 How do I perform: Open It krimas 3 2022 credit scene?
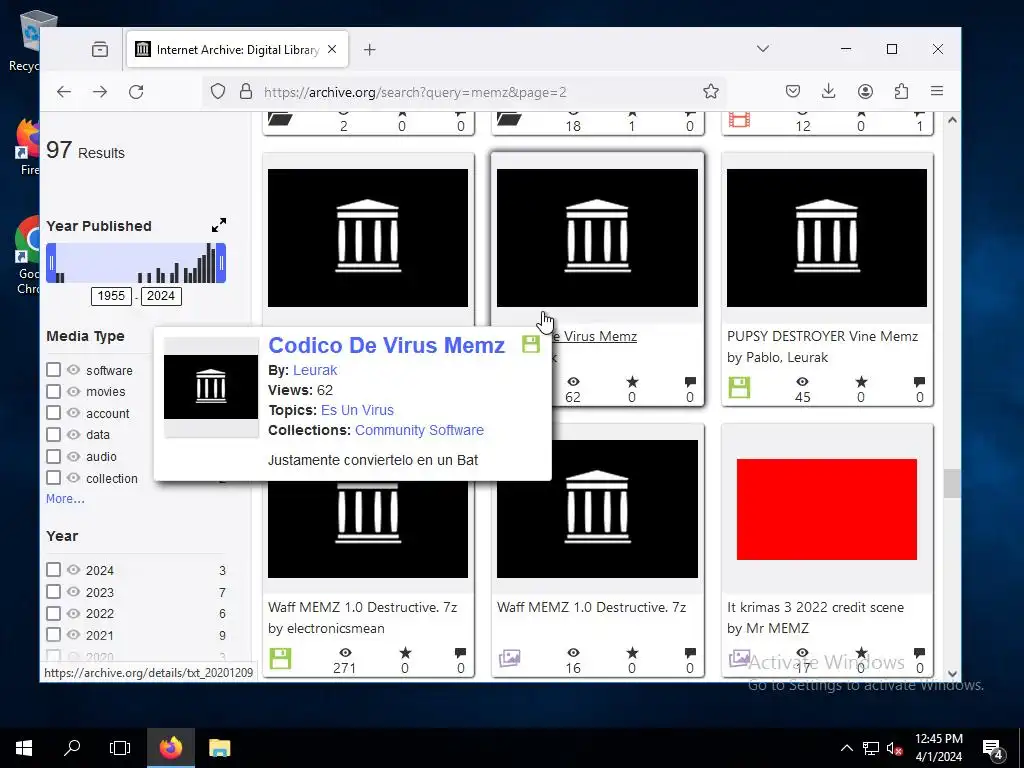816,607
